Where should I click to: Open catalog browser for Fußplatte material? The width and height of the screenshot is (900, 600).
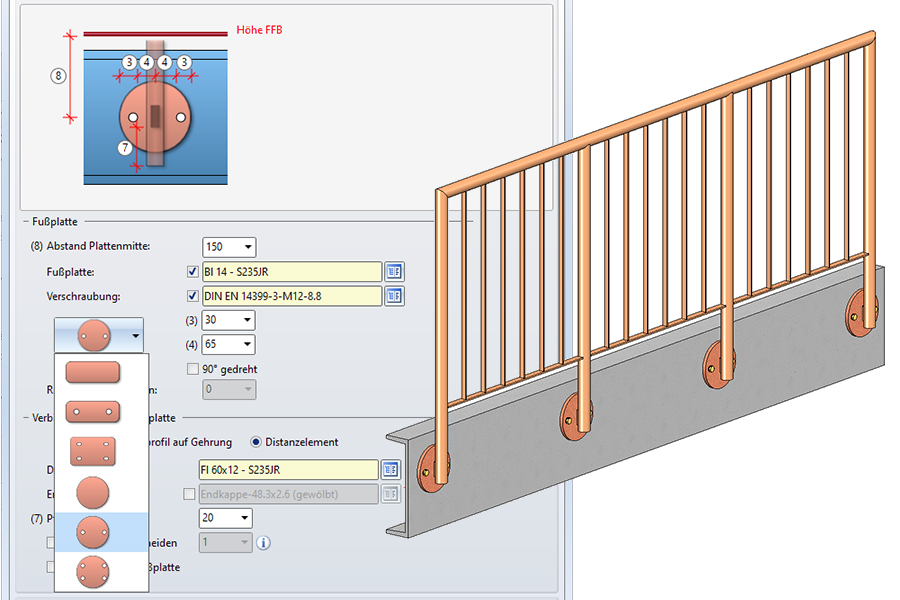click(394, 271)
